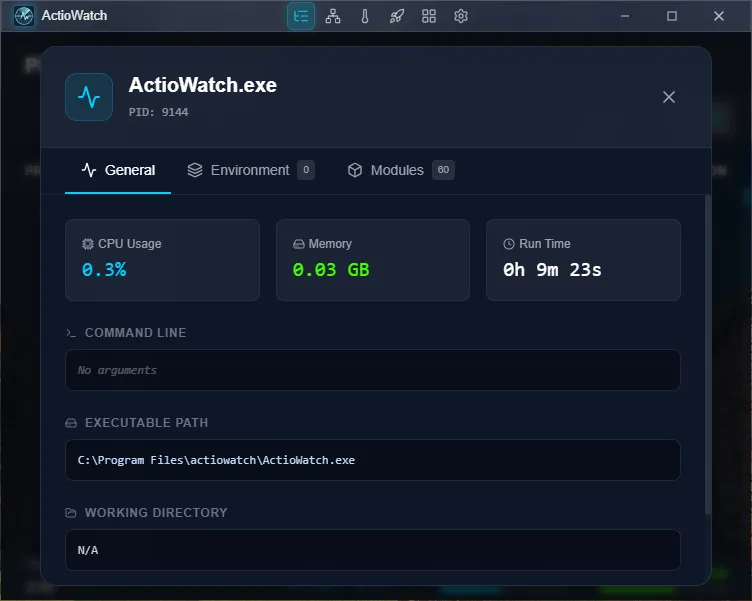Viewport: 752px width, 601px height.
Task: Click the ActioWatch app logo
Action: (24, 16)
